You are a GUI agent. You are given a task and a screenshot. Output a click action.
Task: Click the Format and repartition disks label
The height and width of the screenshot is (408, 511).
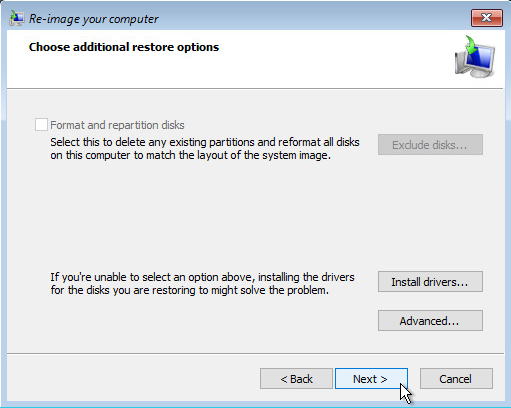coord(117,125)
